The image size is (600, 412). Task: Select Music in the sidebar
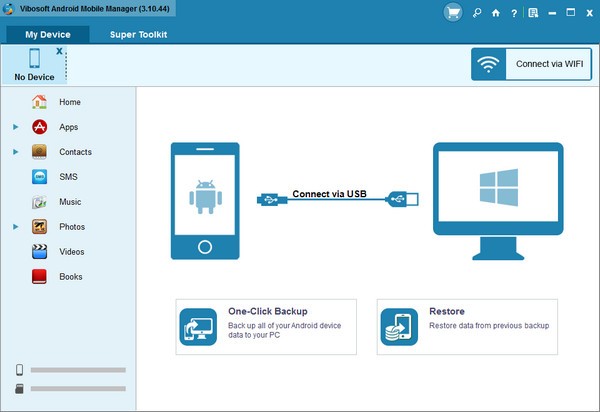70,202
